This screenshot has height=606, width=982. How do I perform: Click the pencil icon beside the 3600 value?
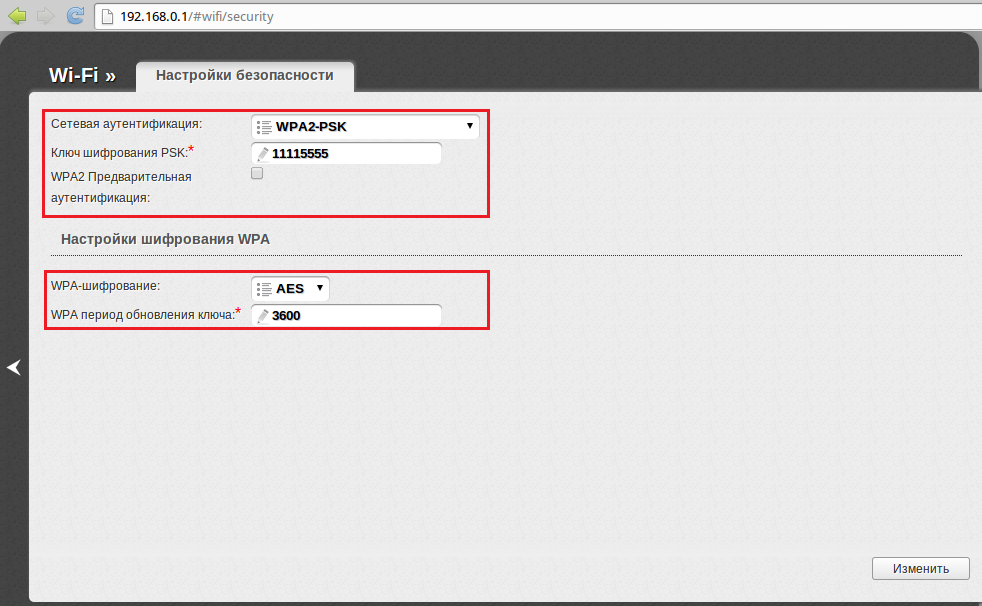pos(263,316)
